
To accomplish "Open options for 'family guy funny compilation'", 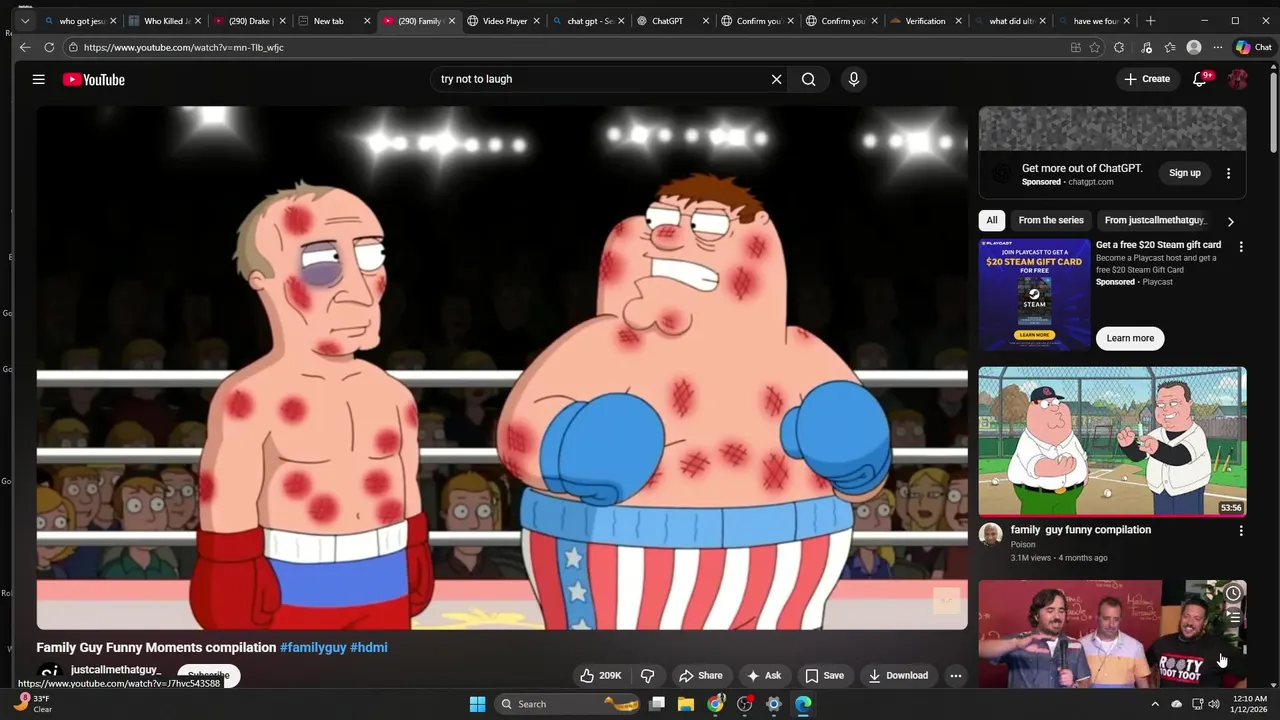I will (1241, 531).
